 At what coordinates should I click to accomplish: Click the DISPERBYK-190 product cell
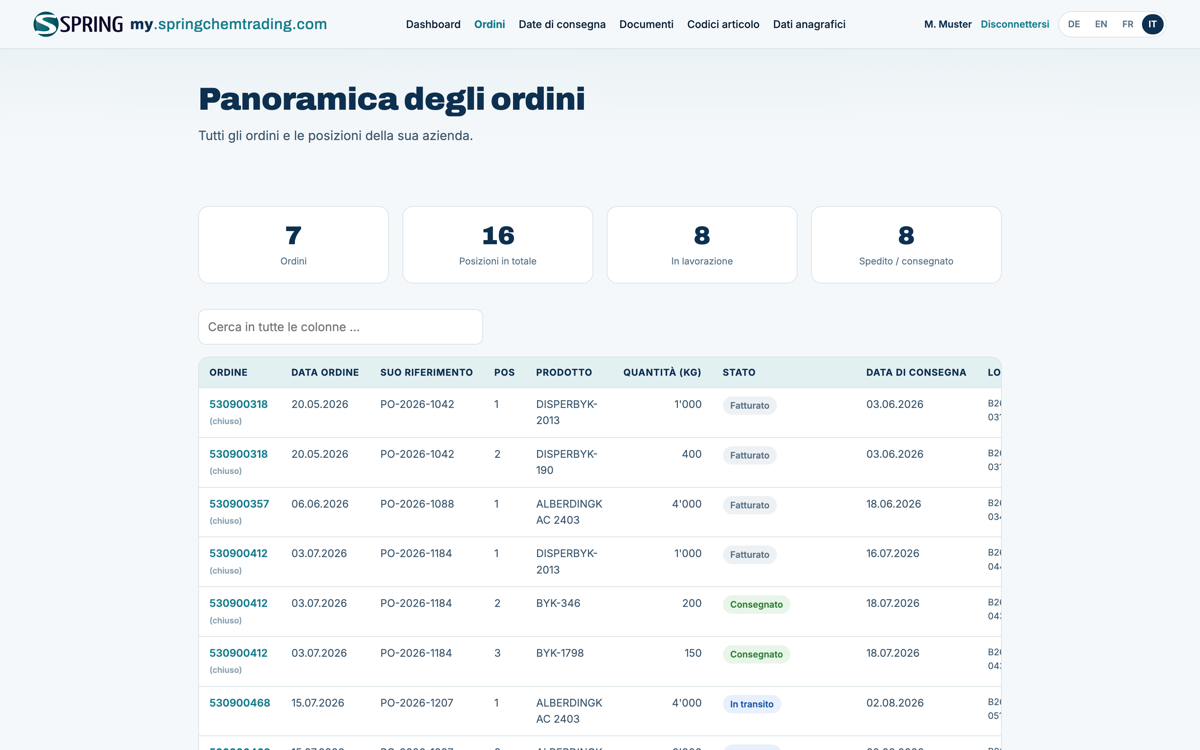click(566, 462)
